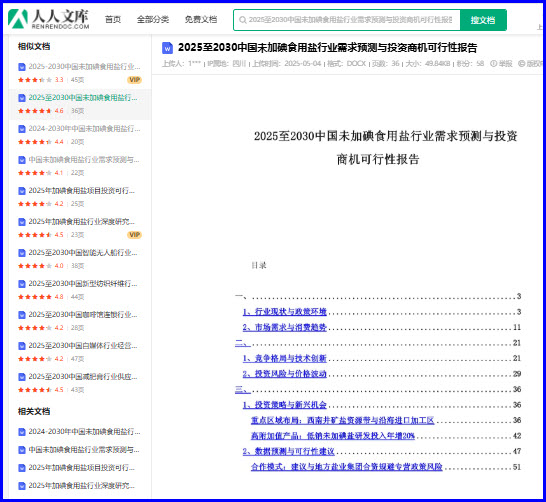Viewport: 546px width, 502px height.
Task: Open TOC link 1、竞争格局与技术创新
Action: click(x=284, y=358)
